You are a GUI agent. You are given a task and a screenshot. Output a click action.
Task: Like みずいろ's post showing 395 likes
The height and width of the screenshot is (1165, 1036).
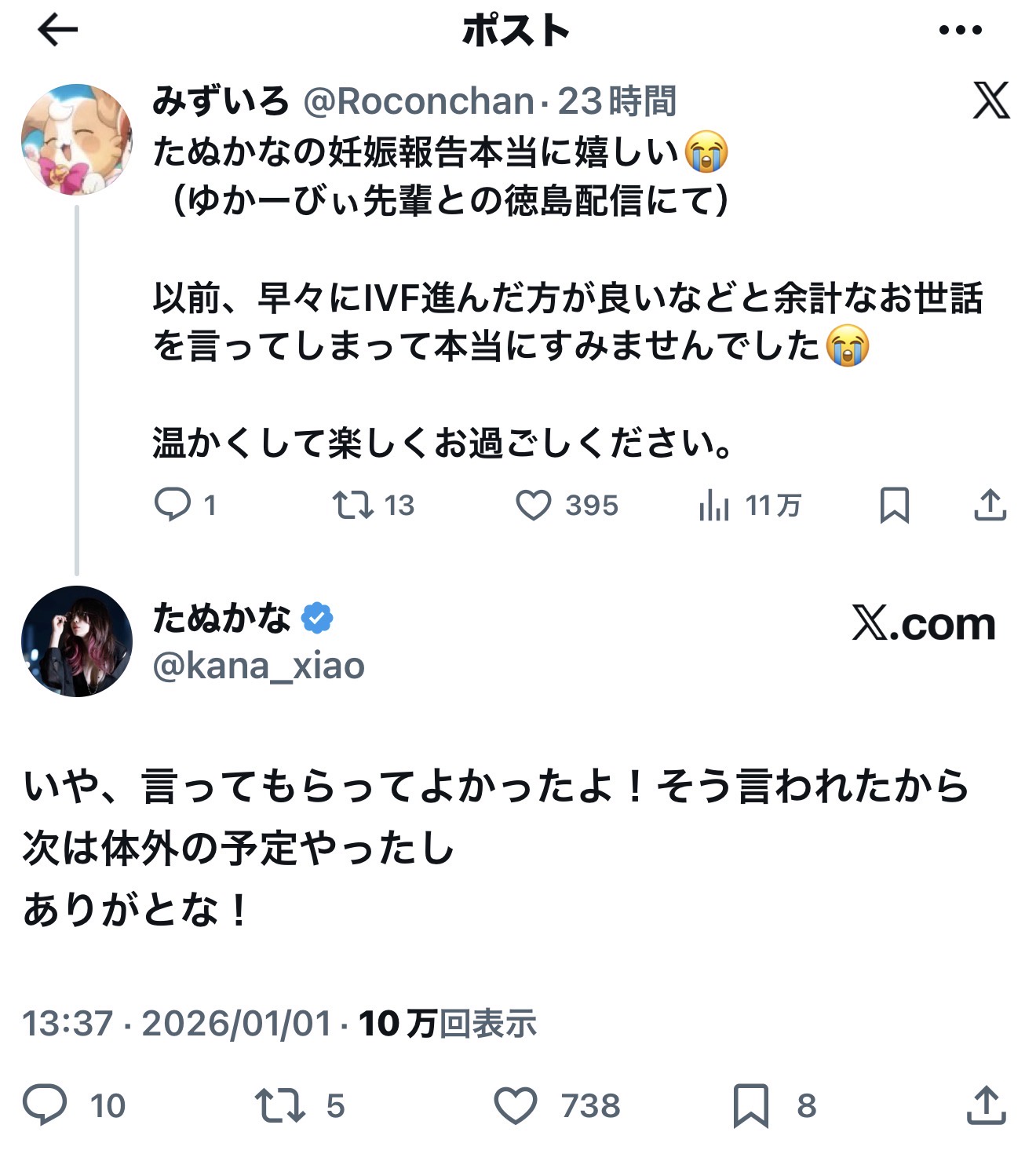pos(534,505)
